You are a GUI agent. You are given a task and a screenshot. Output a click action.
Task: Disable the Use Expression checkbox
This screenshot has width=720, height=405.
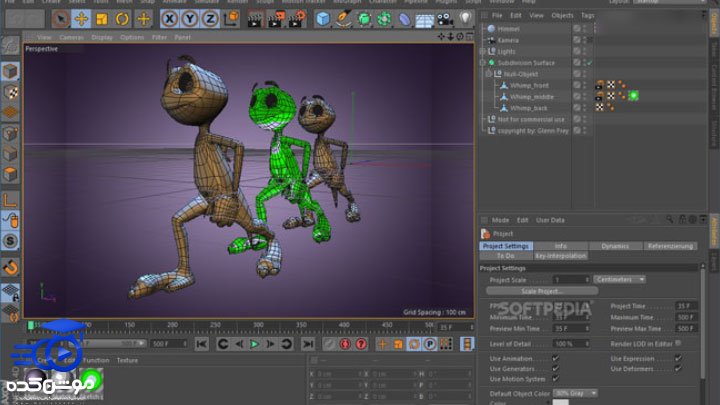coord(677,357)
